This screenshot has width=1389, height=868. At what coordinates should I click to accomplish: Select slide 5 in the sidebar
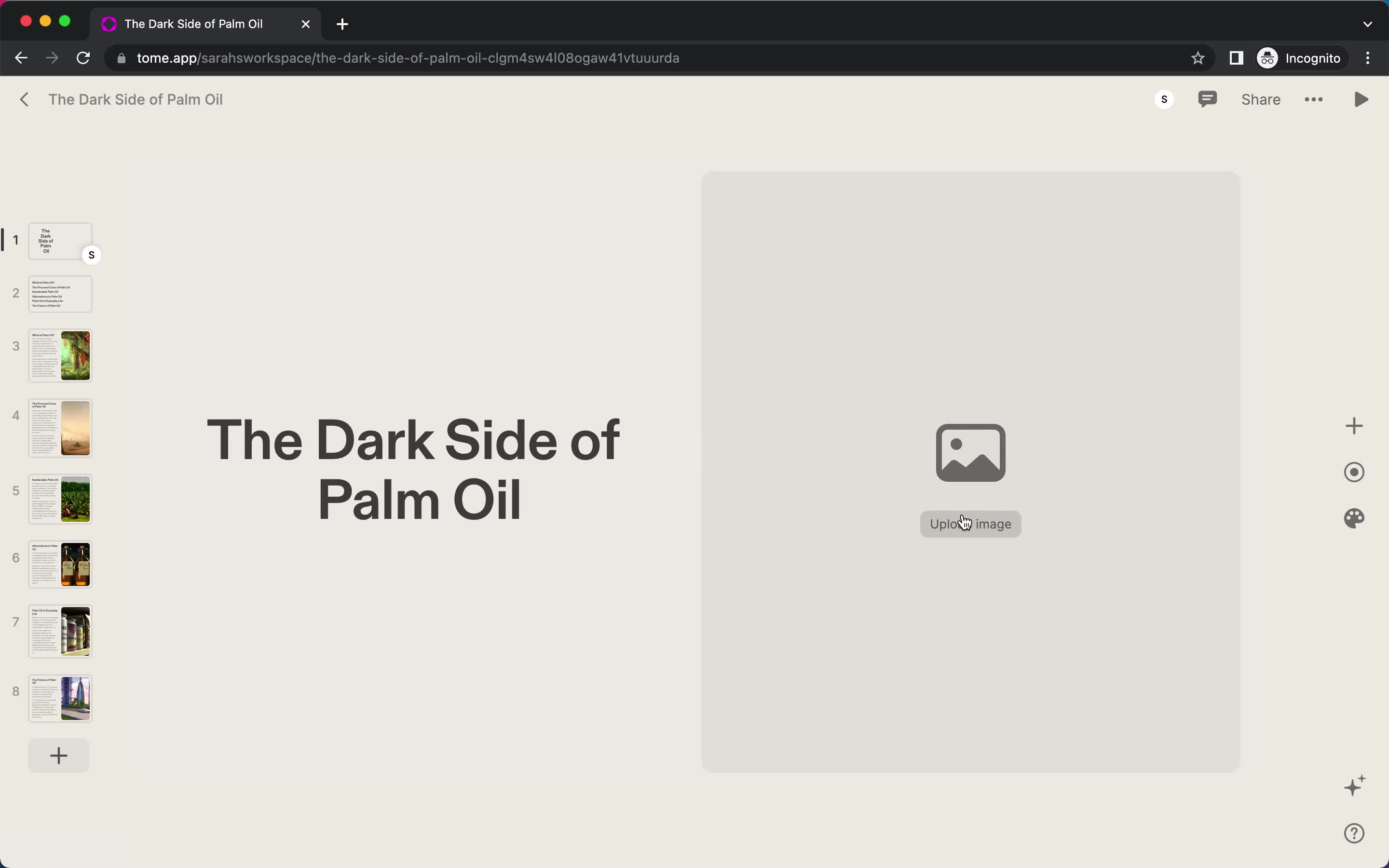click(60, 498)
